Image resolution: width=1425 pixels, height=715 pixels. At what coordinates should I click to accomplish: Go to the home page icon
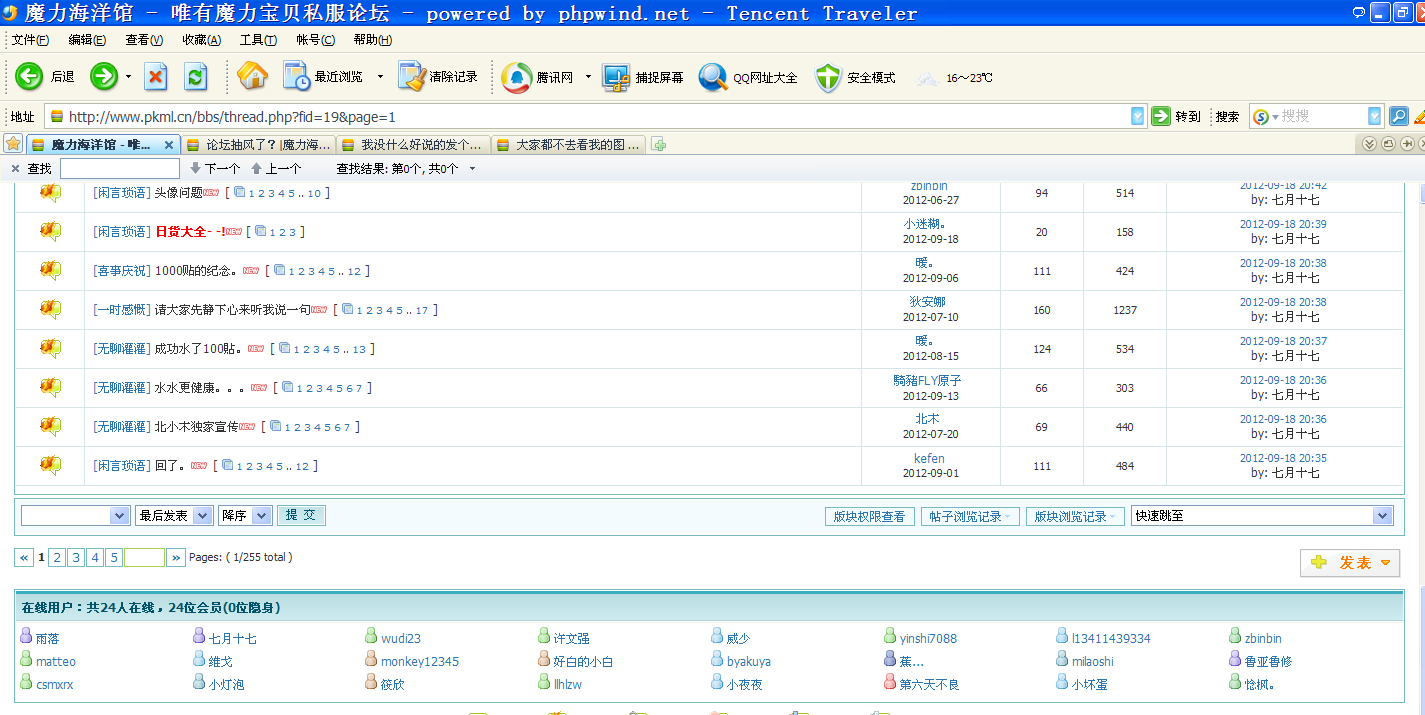click(x=252, y=77)
